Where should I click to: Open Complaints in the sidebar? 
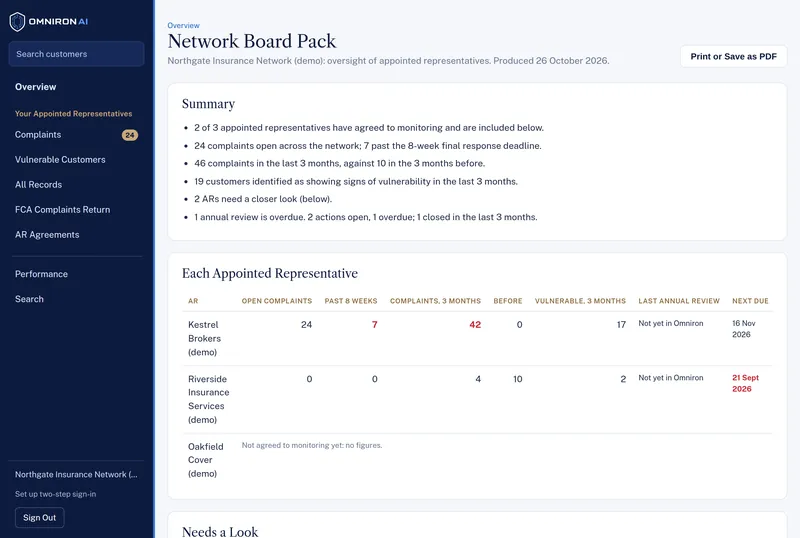(38, 135)
